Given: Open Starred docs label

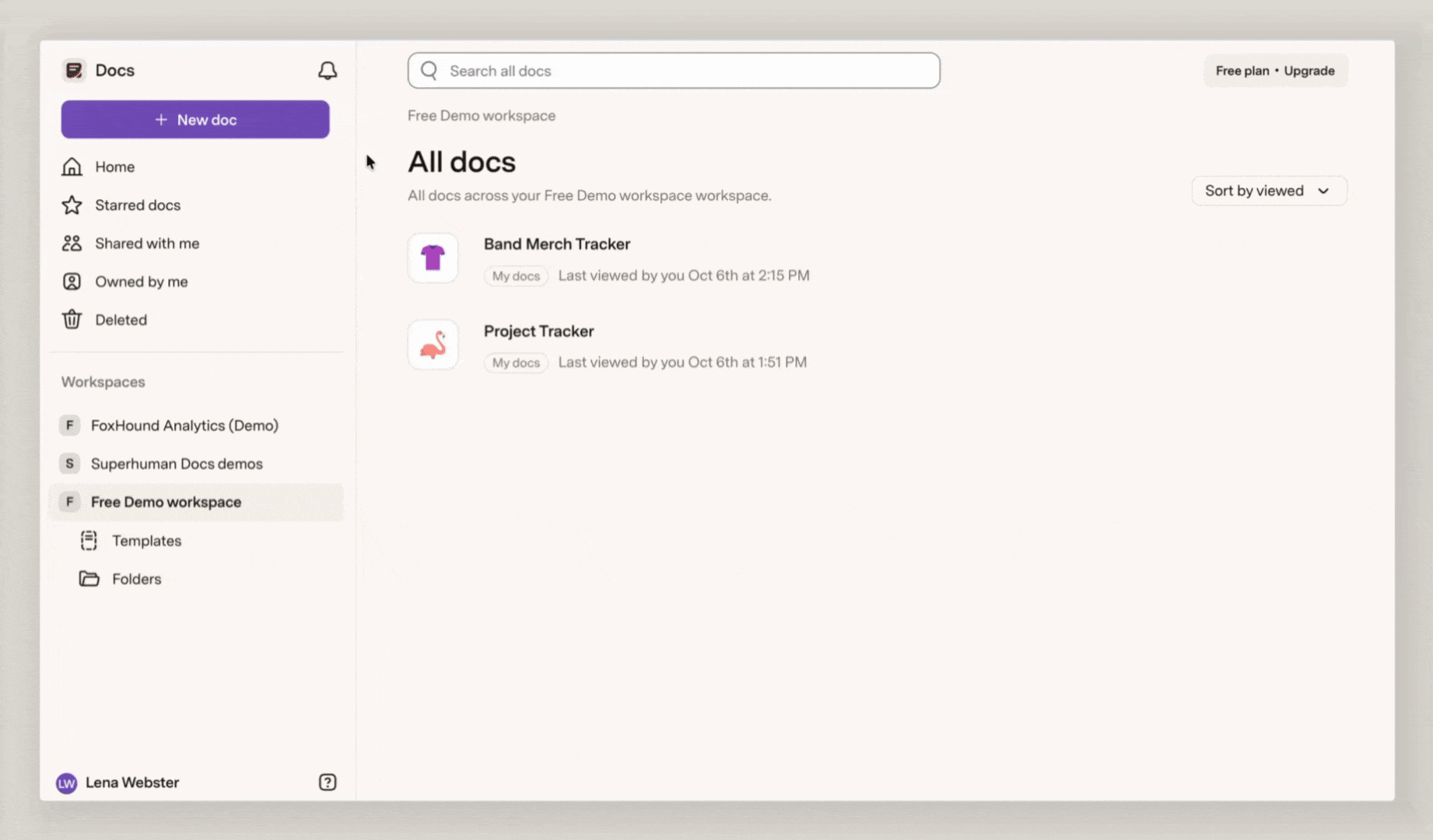Looking at the screenshot, I should [138, 205].
